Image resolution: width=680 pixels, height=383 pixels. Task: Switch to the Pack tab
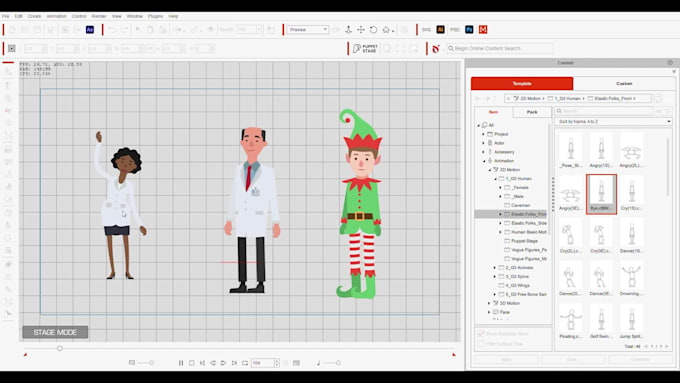tap(532, 112)
